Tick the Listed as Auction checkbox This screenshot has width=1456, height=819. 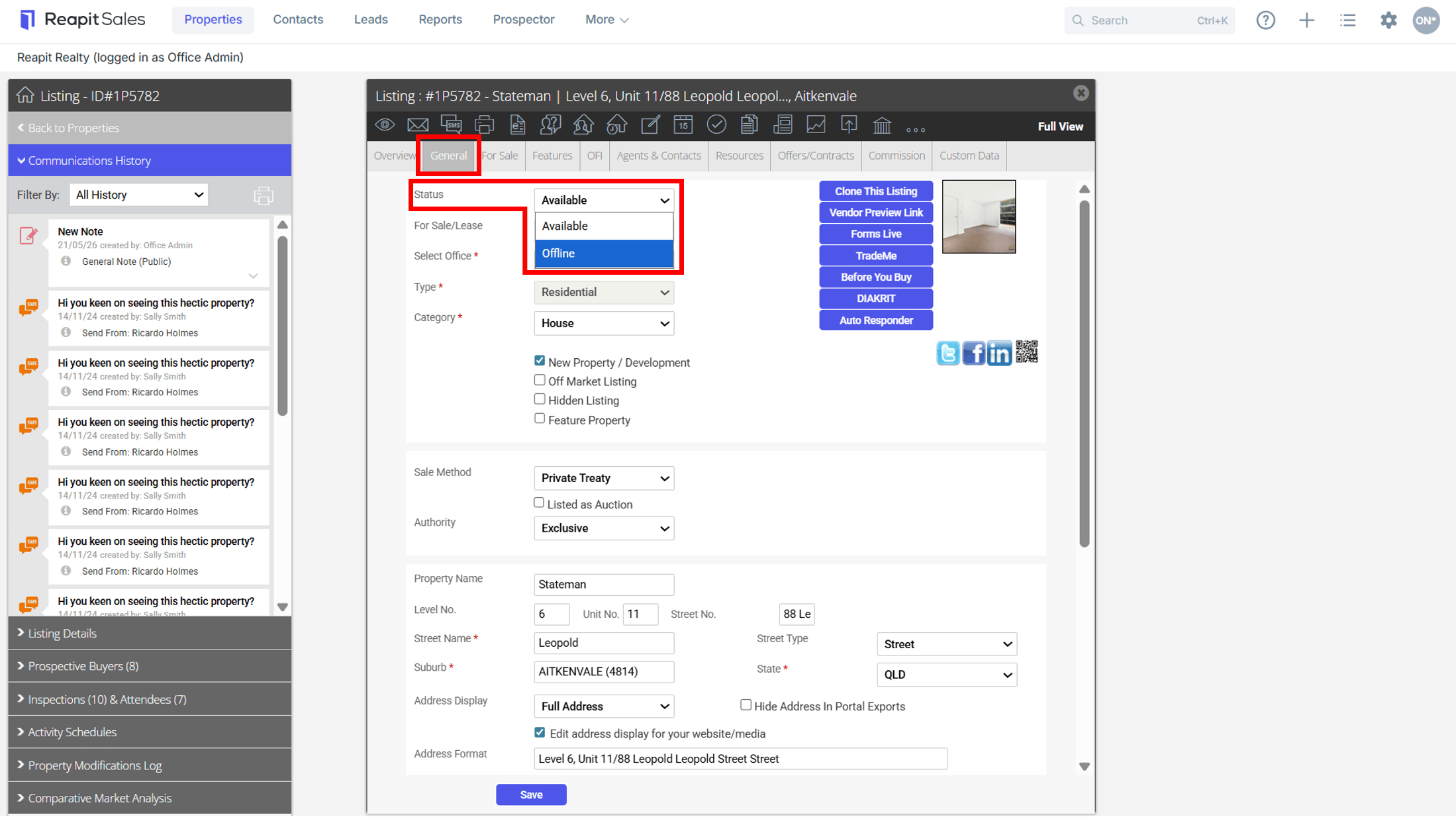(539, 503)
